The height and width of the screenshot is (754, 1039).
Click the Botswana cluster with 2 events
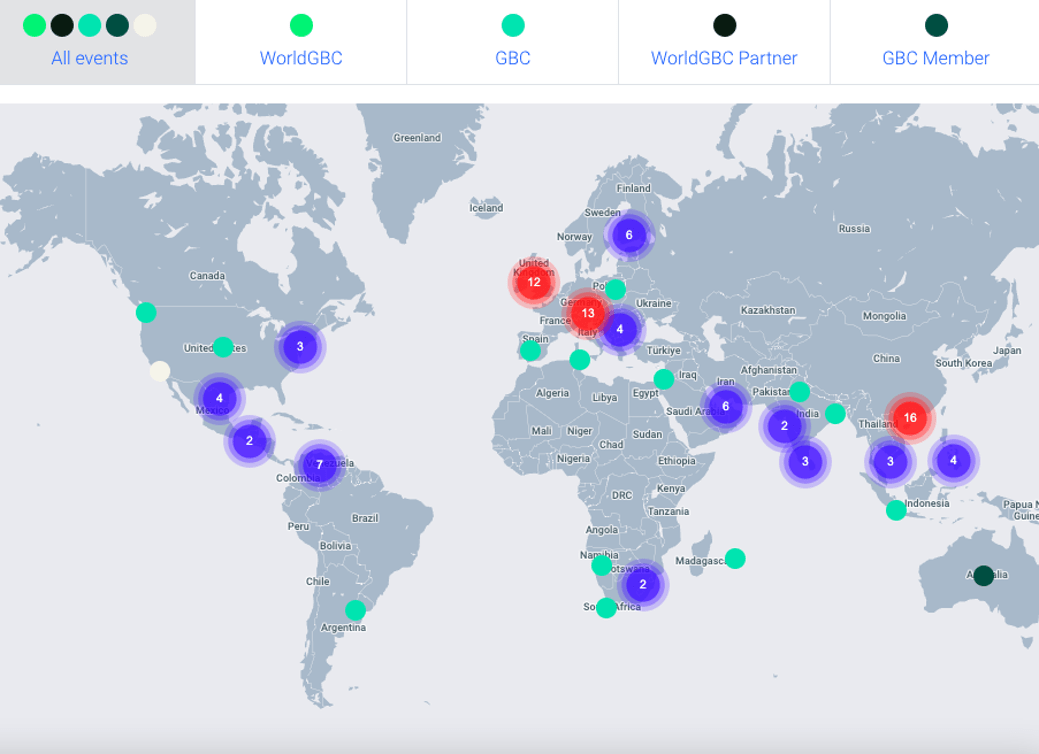[x=643, y=584]
